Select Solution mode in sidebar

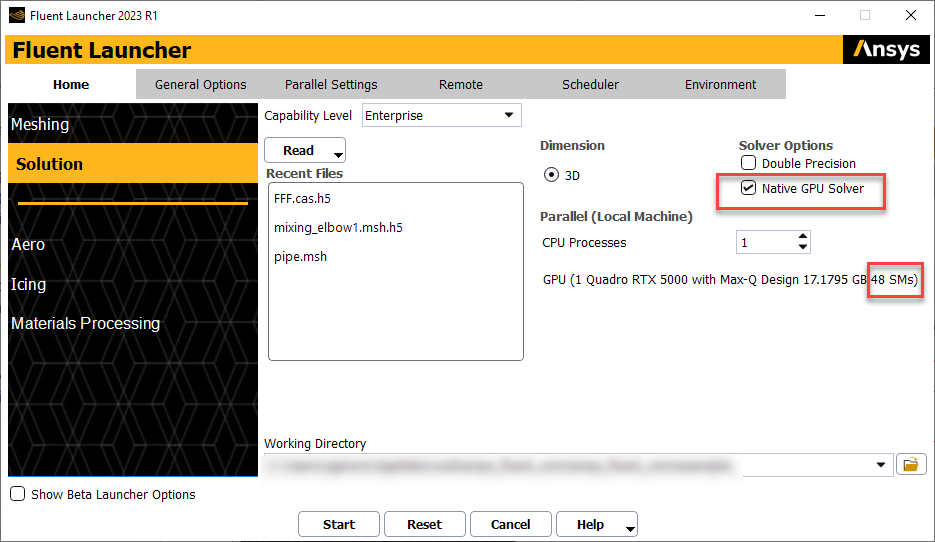[x=133, y=163]
